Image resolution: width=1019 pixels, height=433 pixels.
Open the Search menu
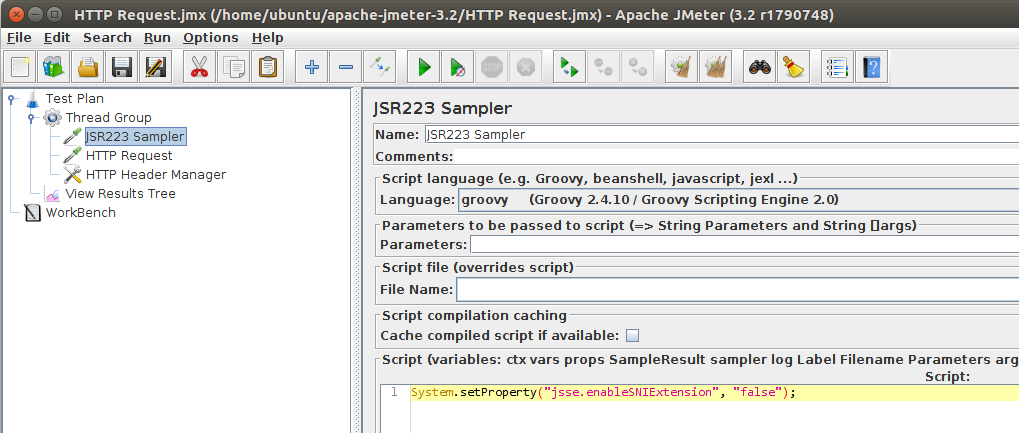pos(107,38)
